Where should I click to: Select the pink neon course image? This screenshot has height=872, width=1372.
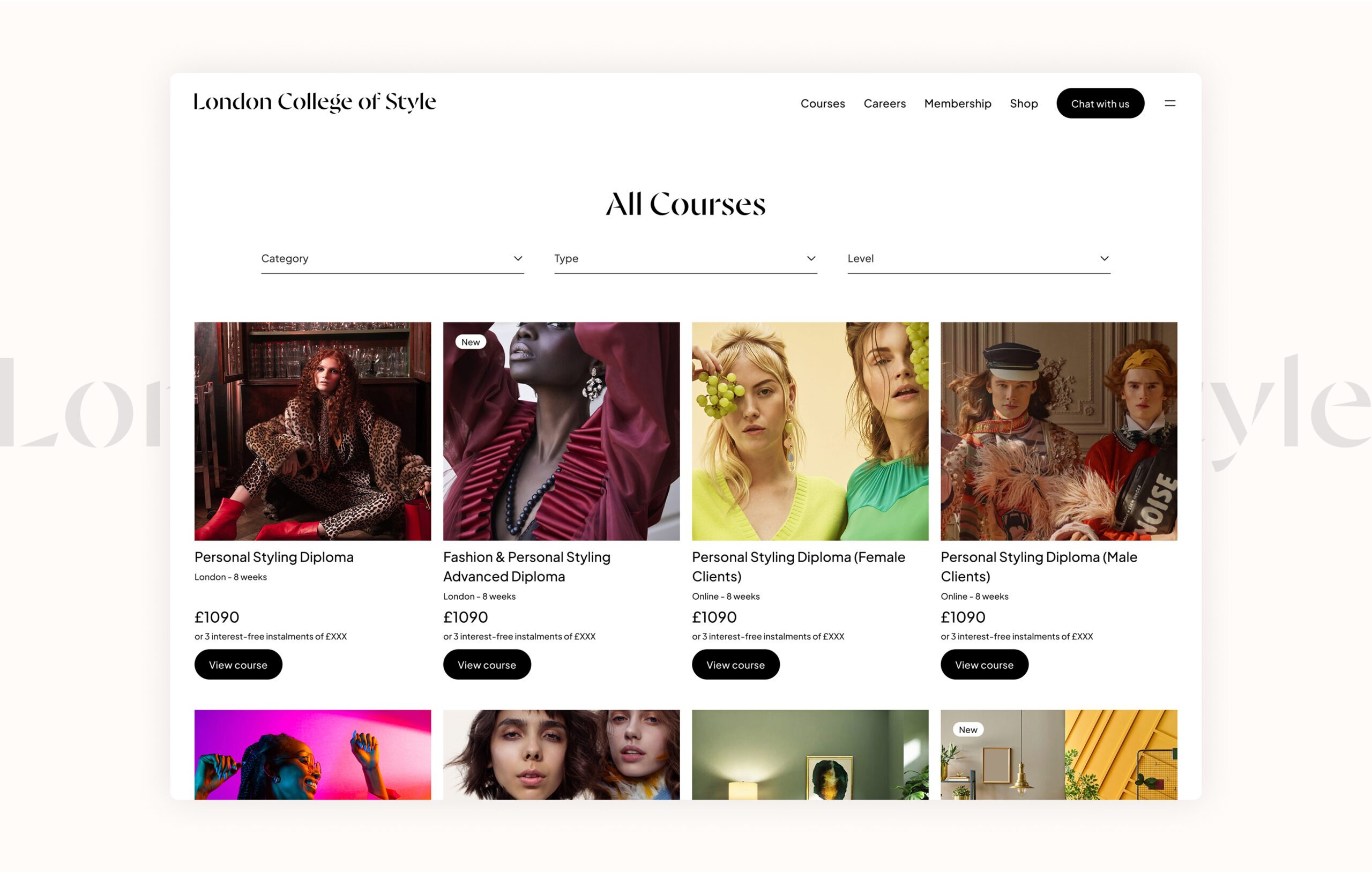pyautogui.click(x=313, y=755)
